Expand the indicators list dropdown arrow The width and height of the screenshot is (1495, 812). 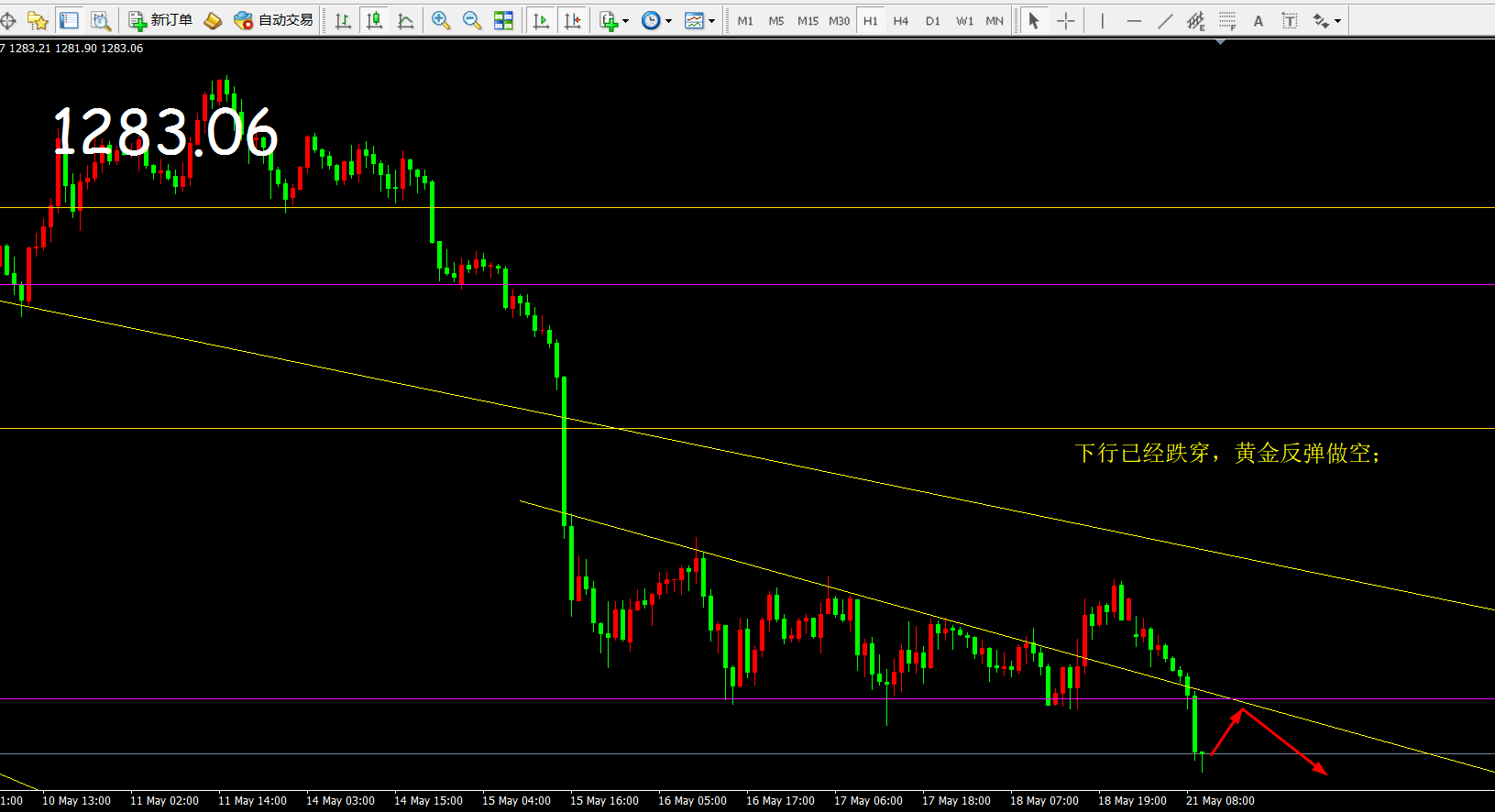pos(626,21)
